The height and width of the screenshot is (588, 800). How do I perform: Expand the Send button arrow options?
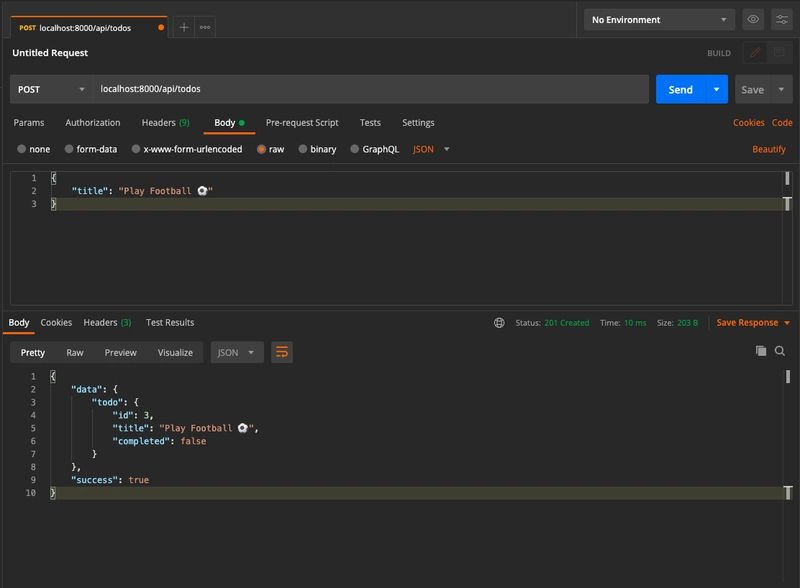716,89
